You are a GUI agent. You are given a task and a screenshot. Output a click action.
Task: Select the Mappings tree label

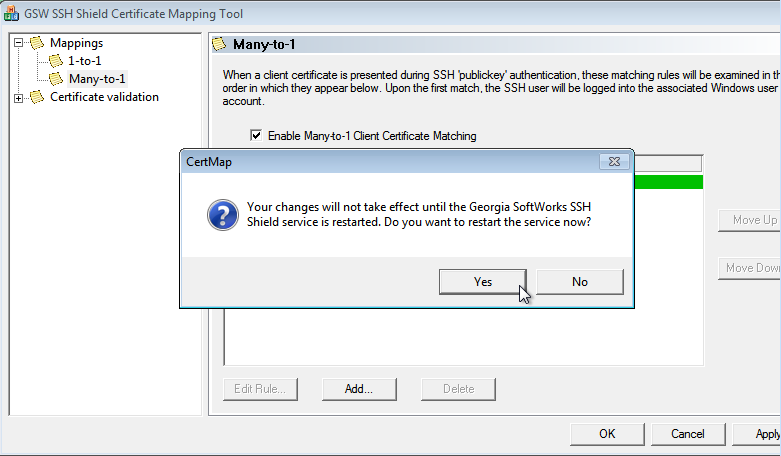pyautogui.click(x=77, y=43)
